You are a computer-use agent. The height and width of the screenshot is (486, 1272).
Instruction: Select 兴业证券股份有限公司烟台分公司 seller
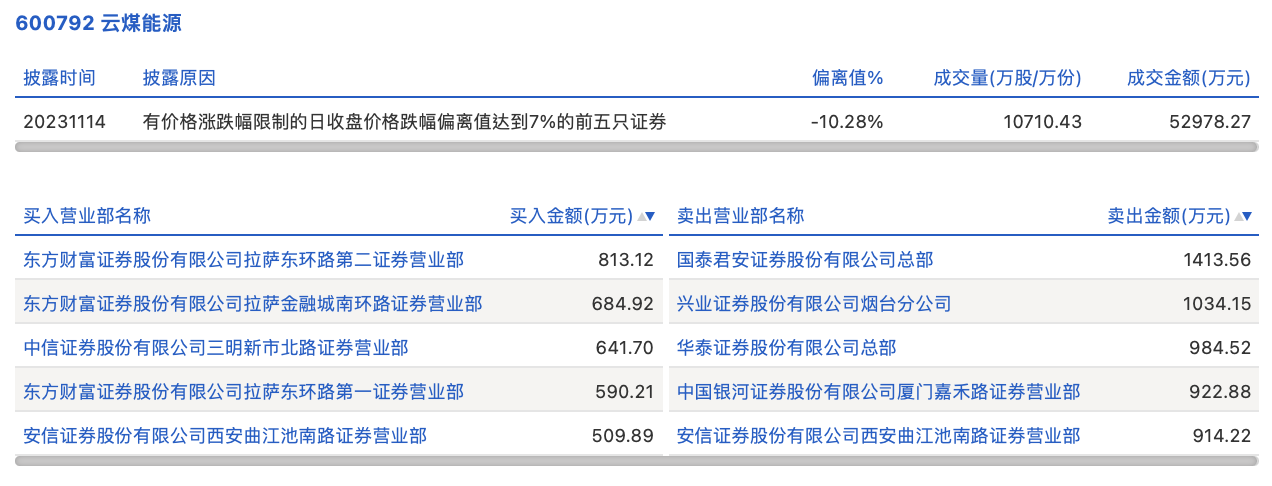pyautogui.click(x=813, y=303)
